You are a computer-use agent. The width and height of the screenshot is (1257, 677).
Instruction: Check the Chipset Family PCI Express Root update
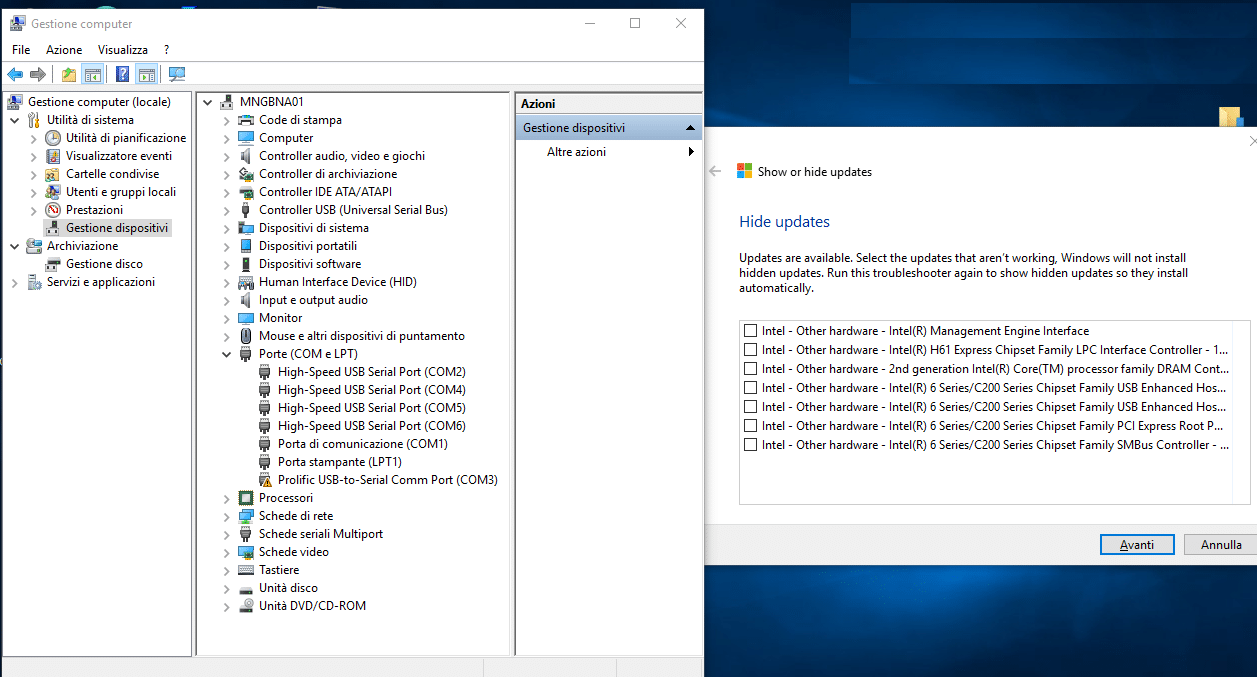click(750, 426)
